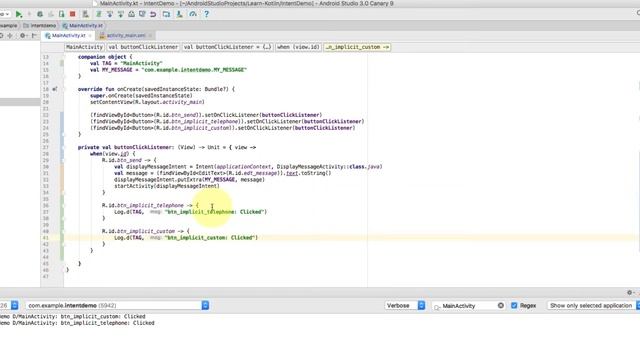Image resolution: width=640 pixels, height=360 pixels.
Task: Click the 'btn_implicit_custom: Clicked' log line
Action: (73, 316)
